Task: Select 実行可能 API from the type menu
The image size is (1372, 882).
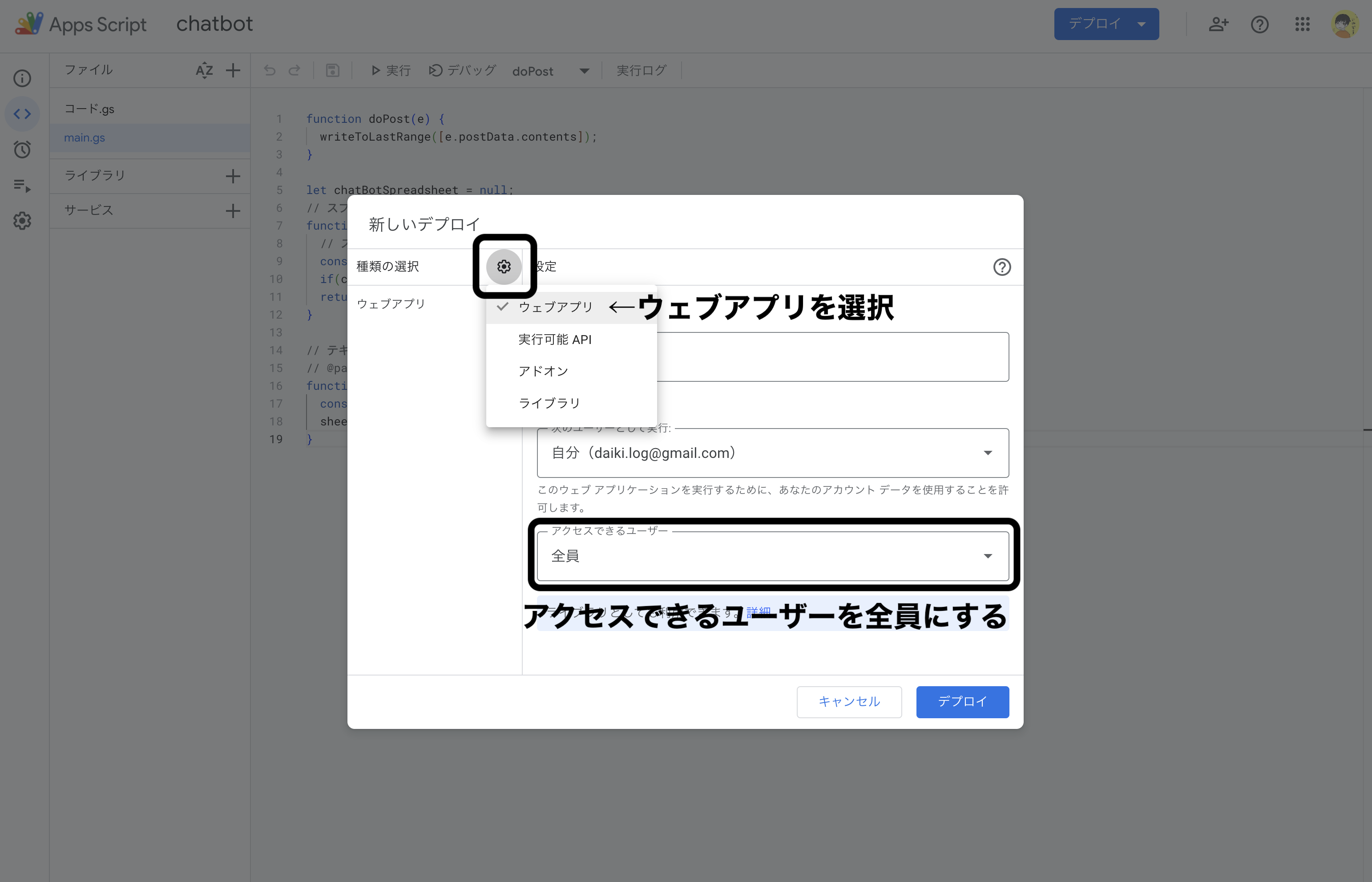Action: point(571,340)
